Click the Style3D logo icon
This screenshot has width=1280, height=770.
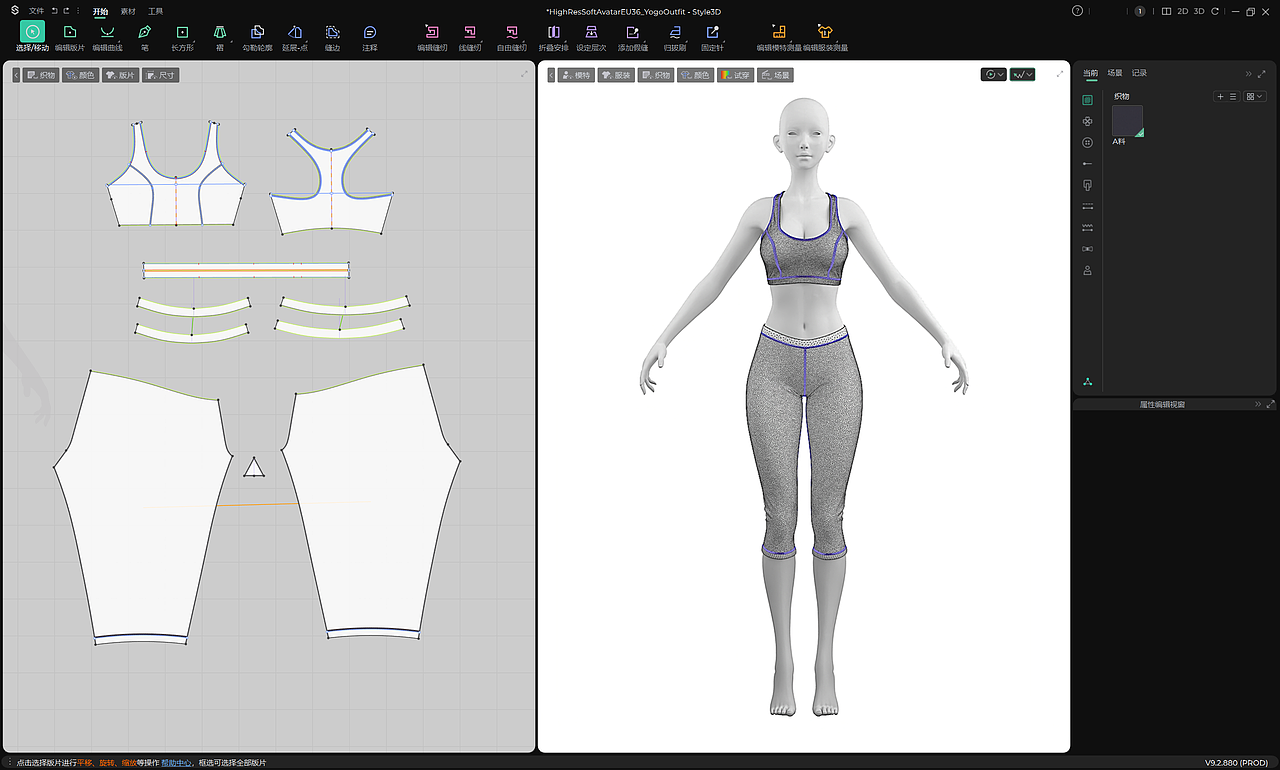[x=14, y=11]
